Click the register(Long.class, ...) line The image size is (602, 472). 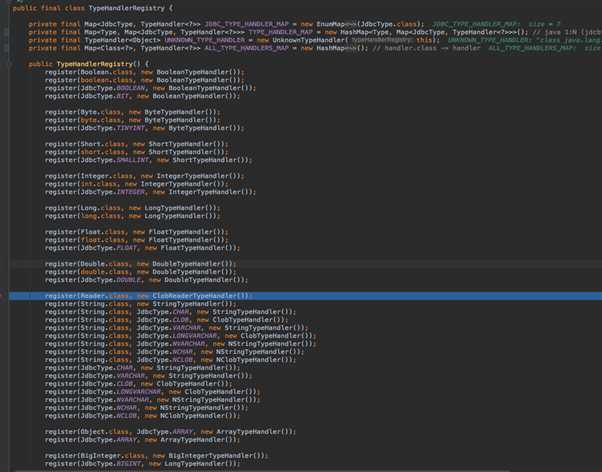132,208
